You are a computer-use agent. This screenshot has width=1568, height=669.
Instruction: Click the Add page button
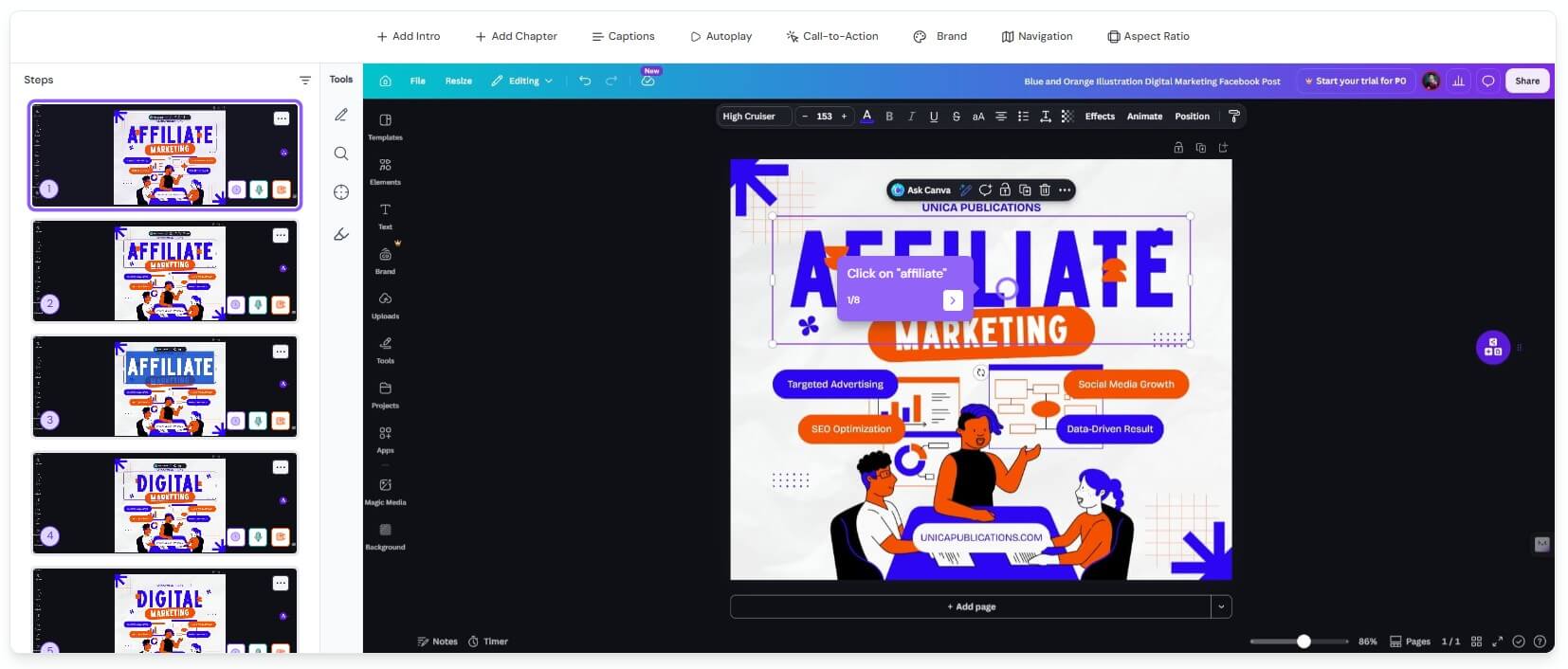(971, 606)
